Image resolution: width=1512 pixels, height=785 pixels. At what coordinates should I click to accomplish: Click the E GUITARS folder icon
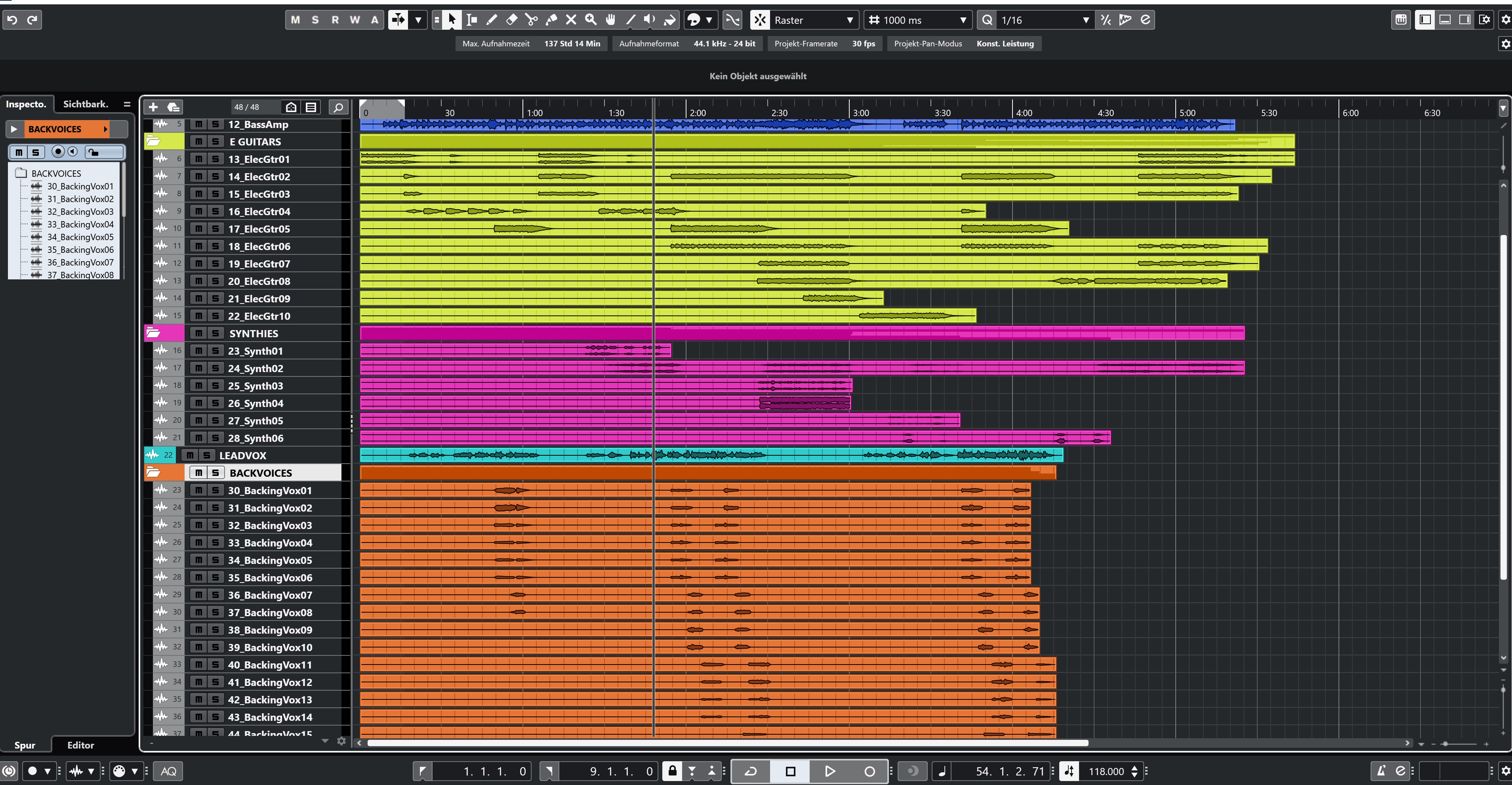(153, 141)
